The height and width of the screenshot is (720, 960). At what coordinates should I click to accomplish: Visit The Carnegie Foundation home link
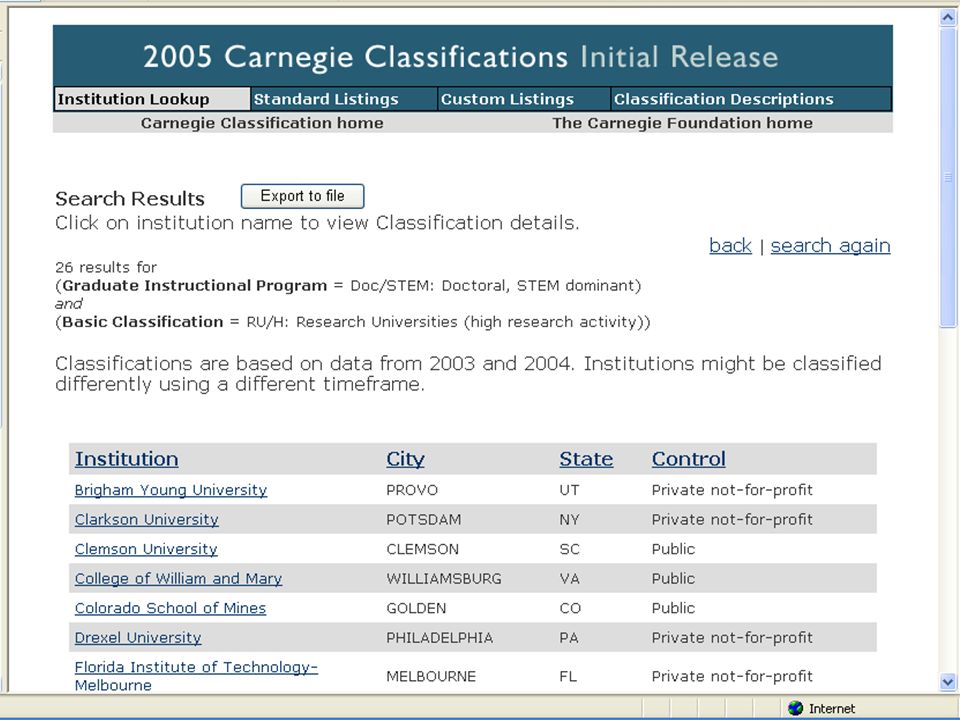coord(683,123)
